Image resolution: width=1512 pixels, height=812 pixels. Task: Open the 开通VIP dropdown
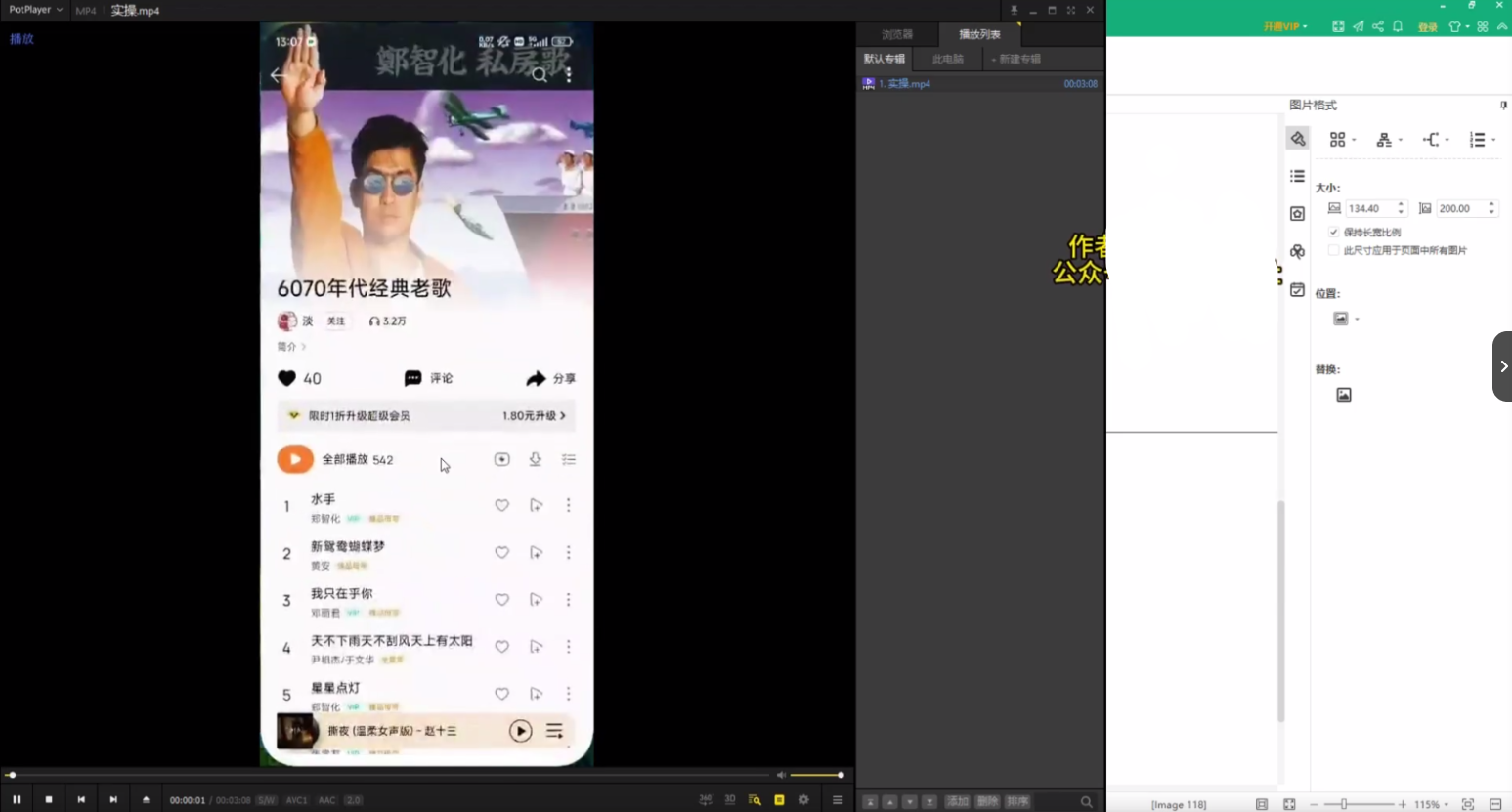pyautogui.click(x=1284, y=26)
